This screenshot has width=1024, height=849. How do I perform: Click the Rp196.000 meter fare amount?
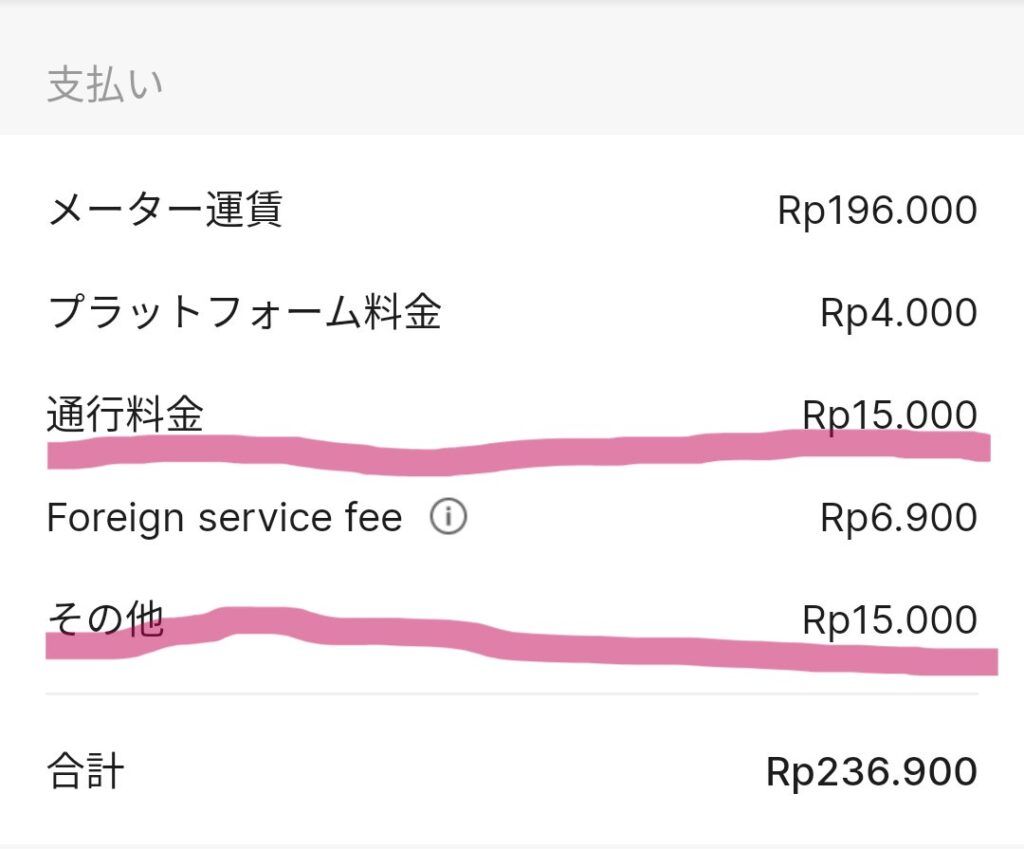point(877,211)
